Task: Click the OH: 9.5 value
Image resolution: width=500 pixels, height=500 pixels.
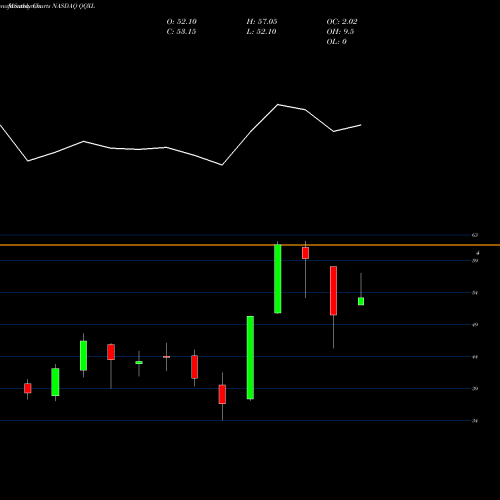Action: point(340,31)
